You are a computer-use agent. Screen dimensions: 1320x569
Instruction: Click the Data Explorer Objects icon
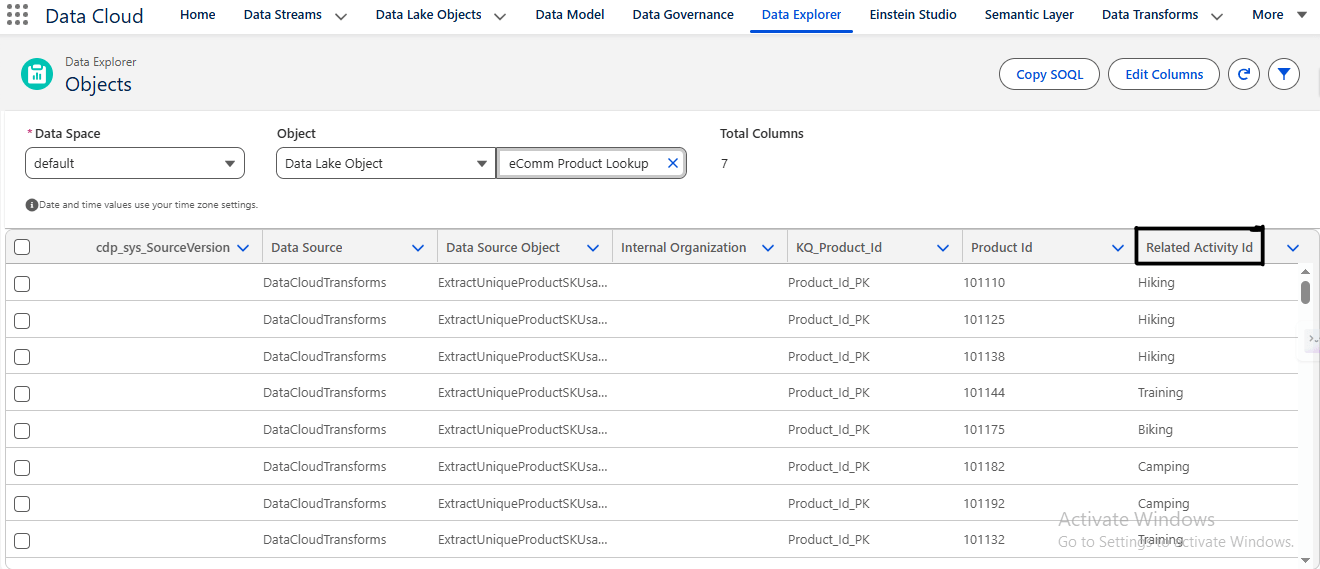(x=37, y=74)
